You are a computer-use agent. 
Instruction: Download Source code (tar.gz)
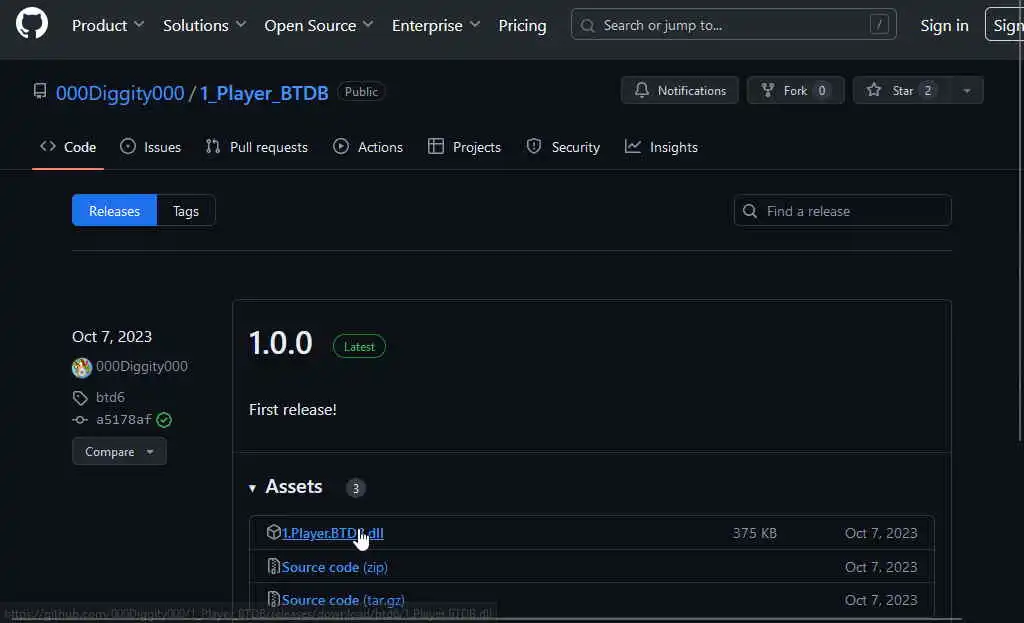[343, 599]
